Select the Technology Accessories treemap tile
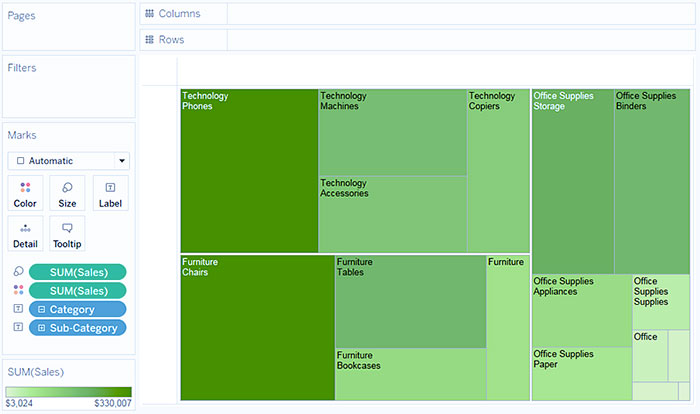700x414 pixels. click(x=393, y=214)
